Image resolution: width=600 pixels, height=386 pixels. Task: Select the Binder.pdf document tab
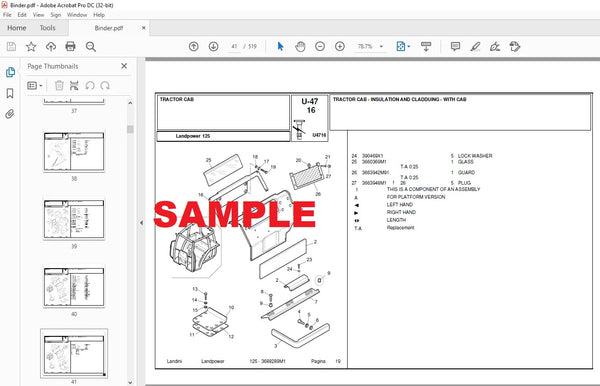click(x=109, y=28)
